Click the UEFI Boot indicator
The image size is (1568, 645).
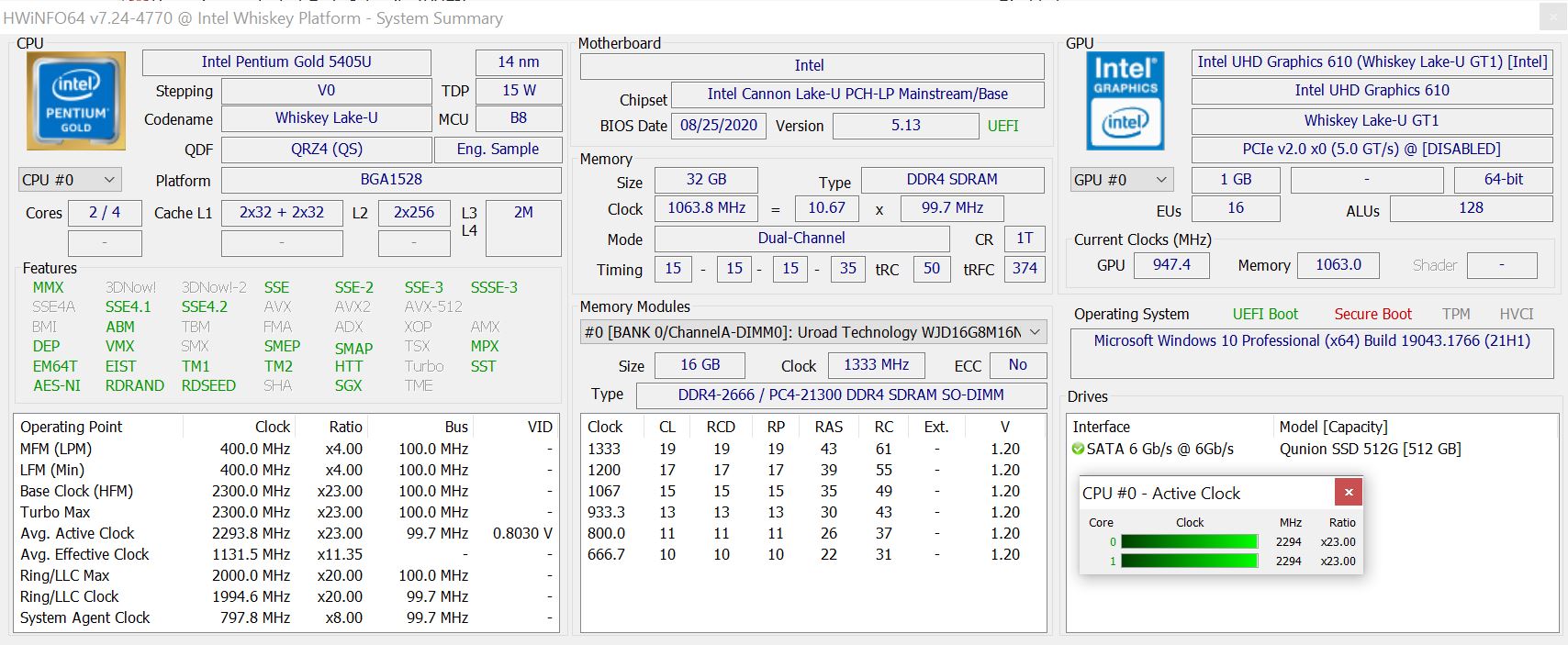pos(1265,314)
